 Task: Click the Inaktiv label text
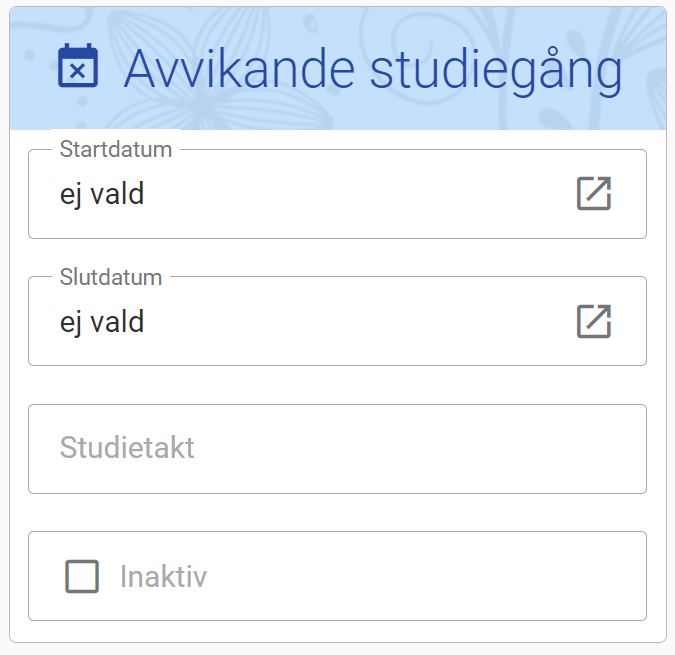(163, 577)
